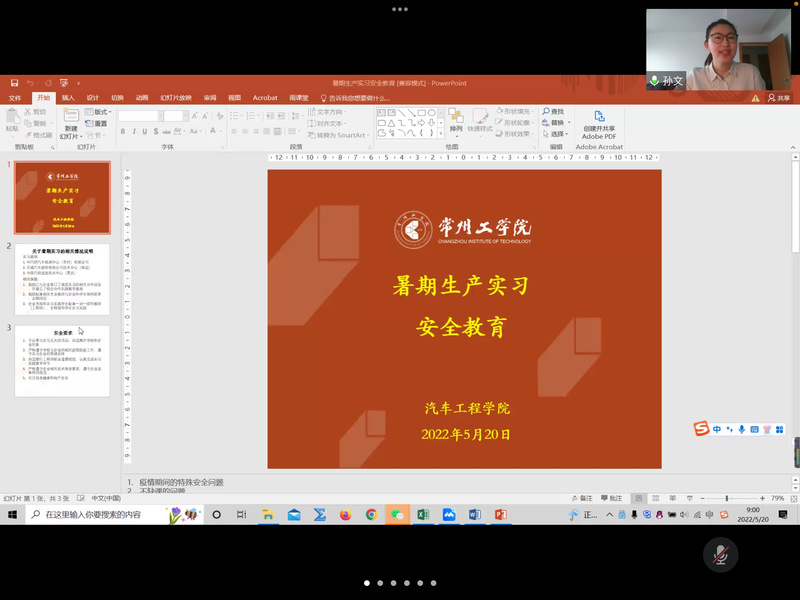Screen dimensions: 800x600
Task: Click the zoom slider handle
Action: click(727, 498)
